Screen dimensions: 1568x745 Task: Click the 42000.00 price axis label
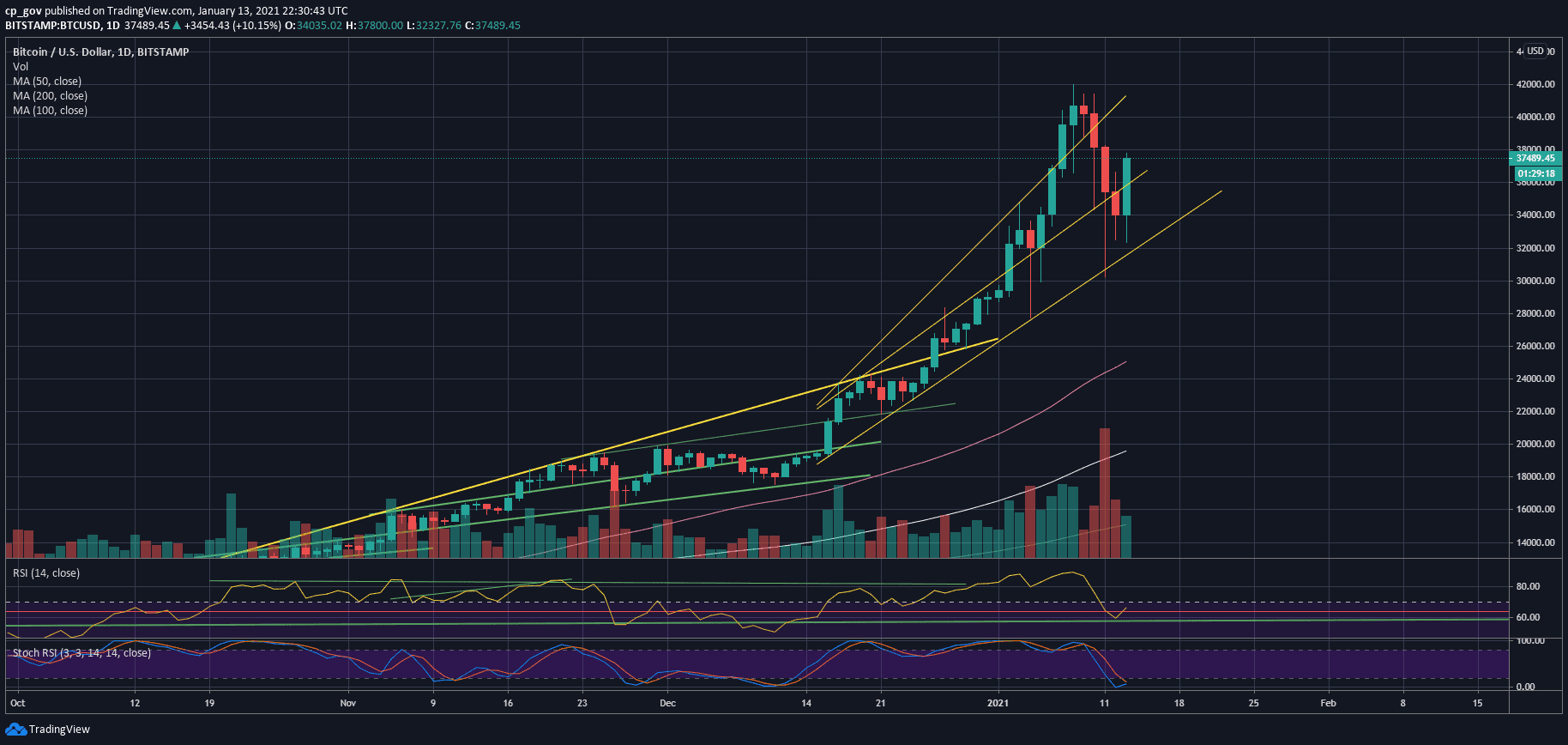tap(1535, 84)
